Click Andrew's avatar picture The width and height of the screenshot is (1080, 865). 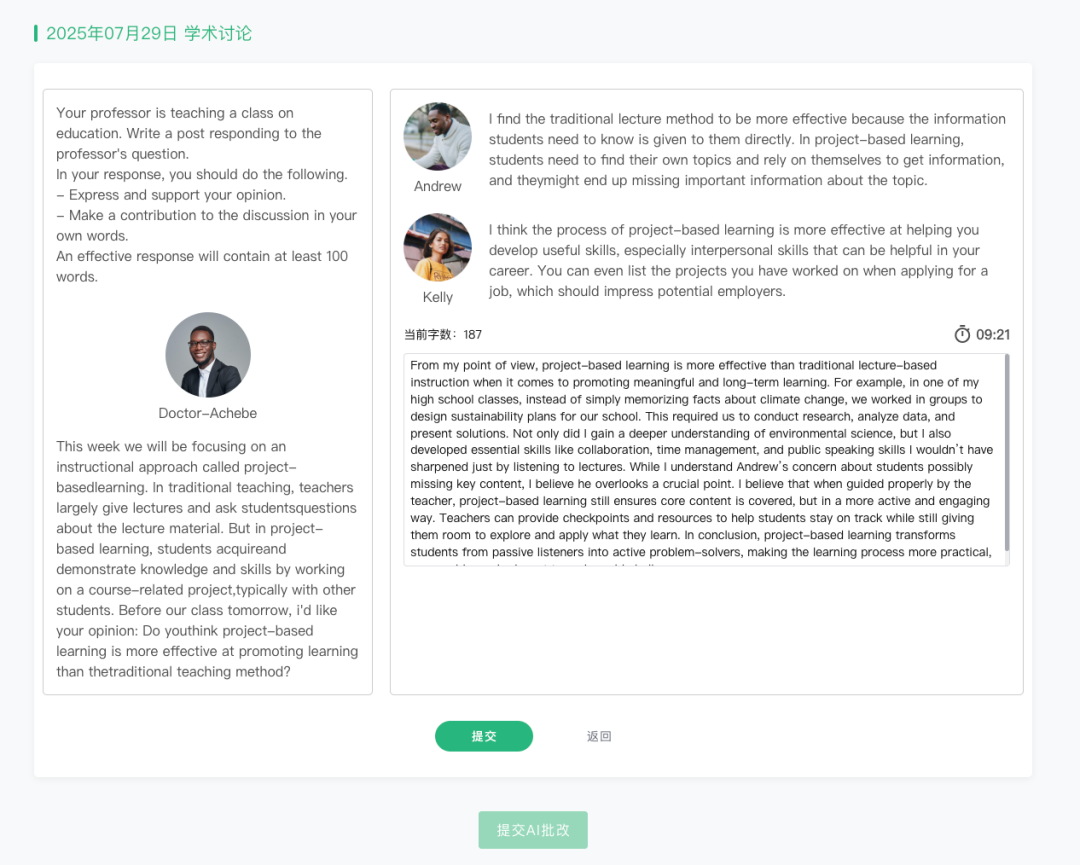[437, 137]
